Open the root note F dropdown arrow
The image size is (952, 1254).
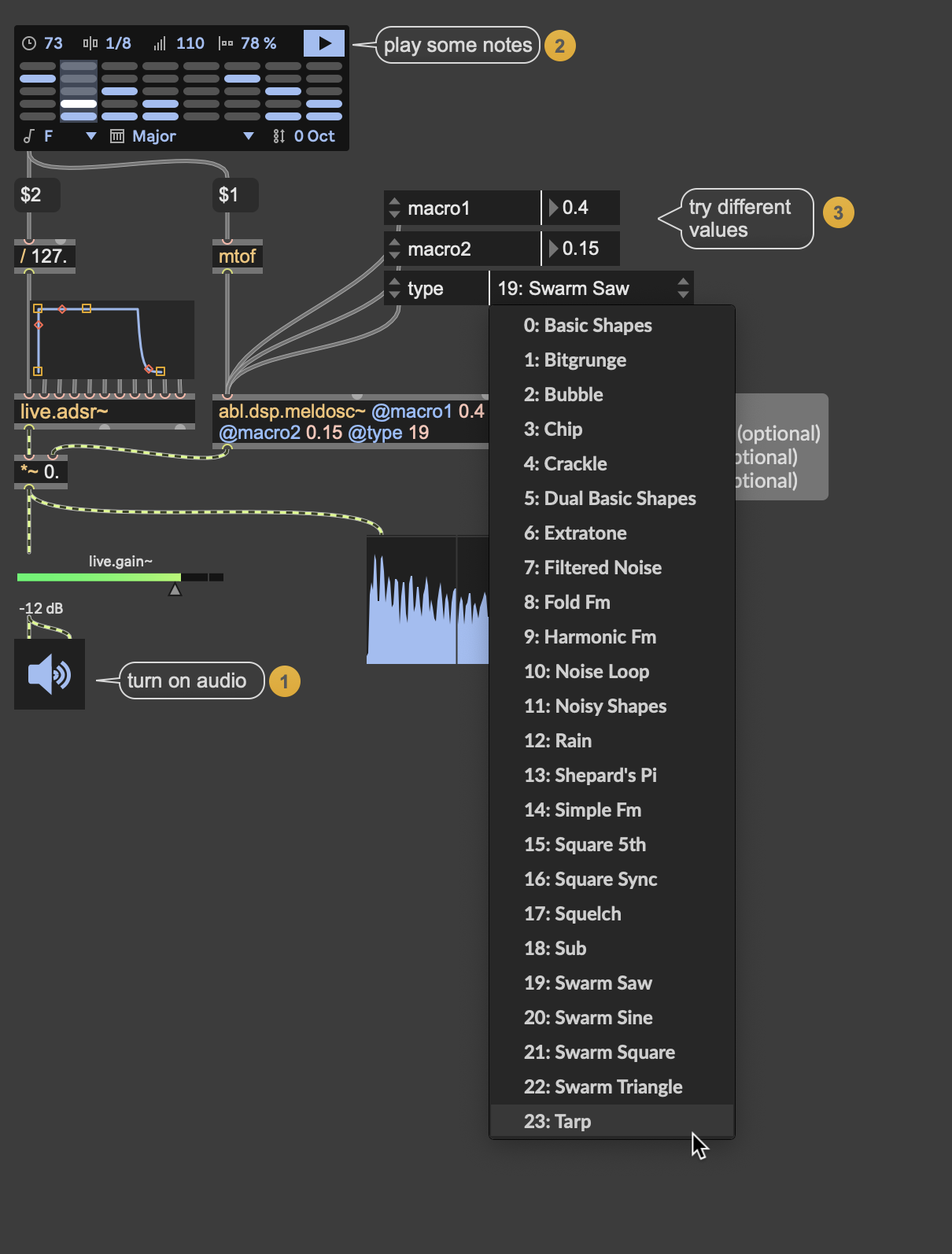[91, 136]
